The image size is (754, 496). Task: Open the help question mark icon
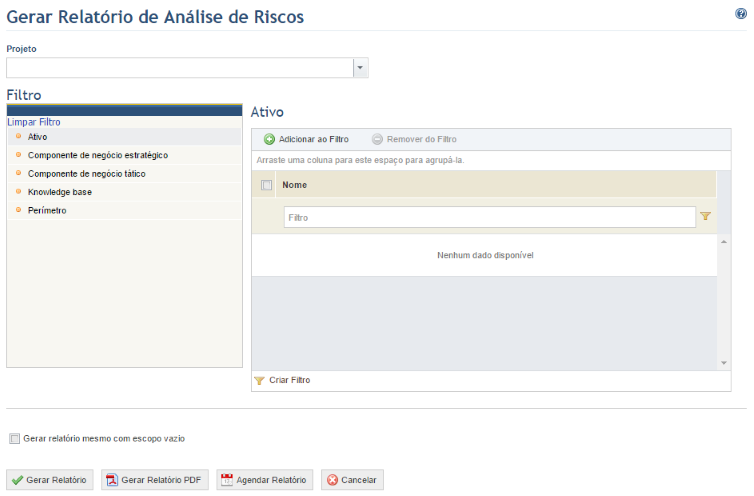[741, 13]
